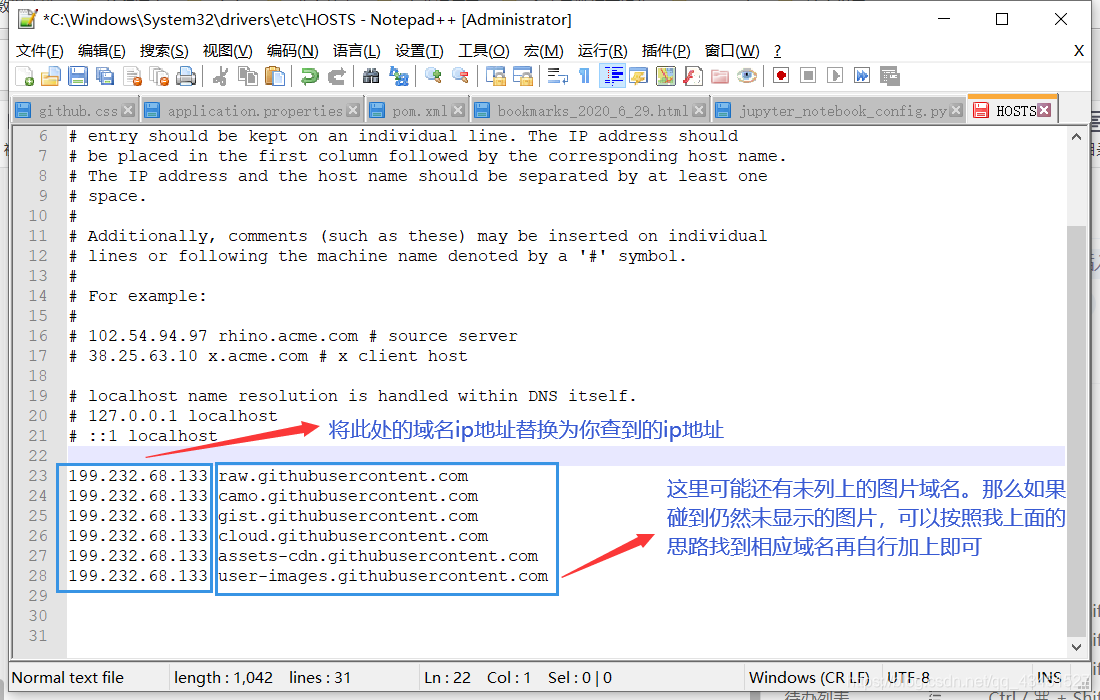Toggle show all characters pilcrow icon

point(584,76)
